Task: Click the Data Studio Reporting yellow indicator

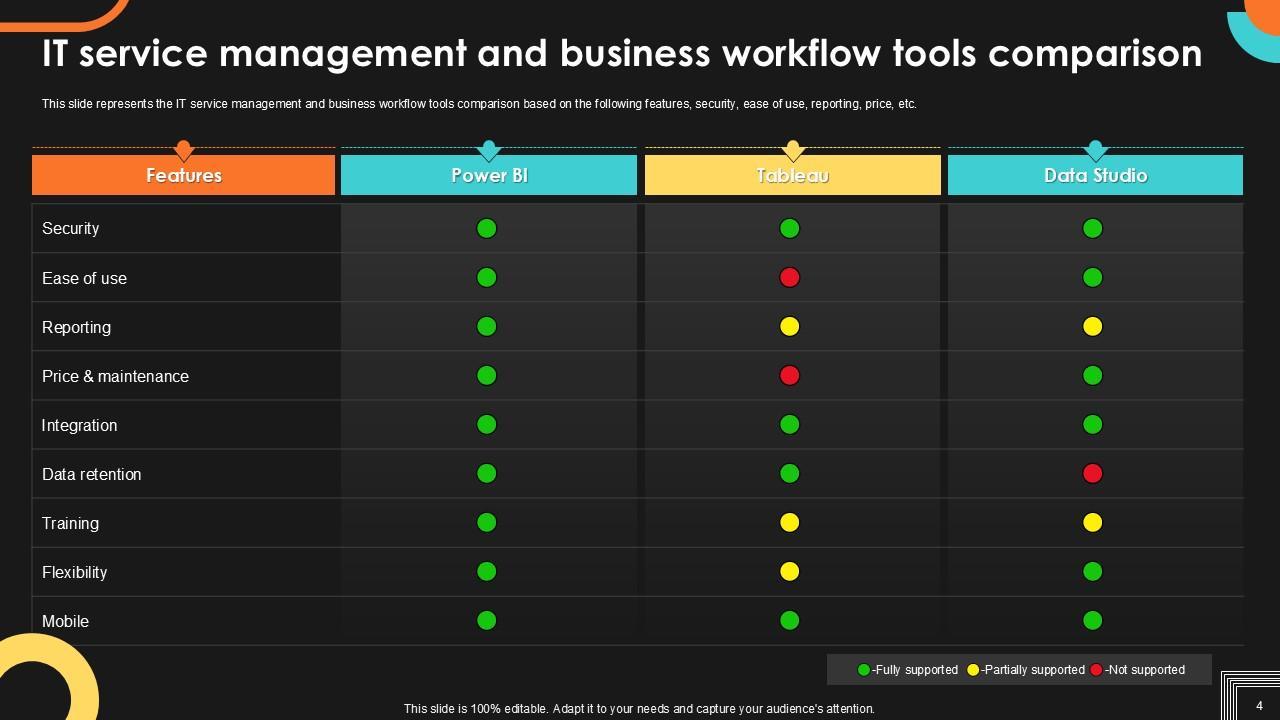Action: [1092, 327]
